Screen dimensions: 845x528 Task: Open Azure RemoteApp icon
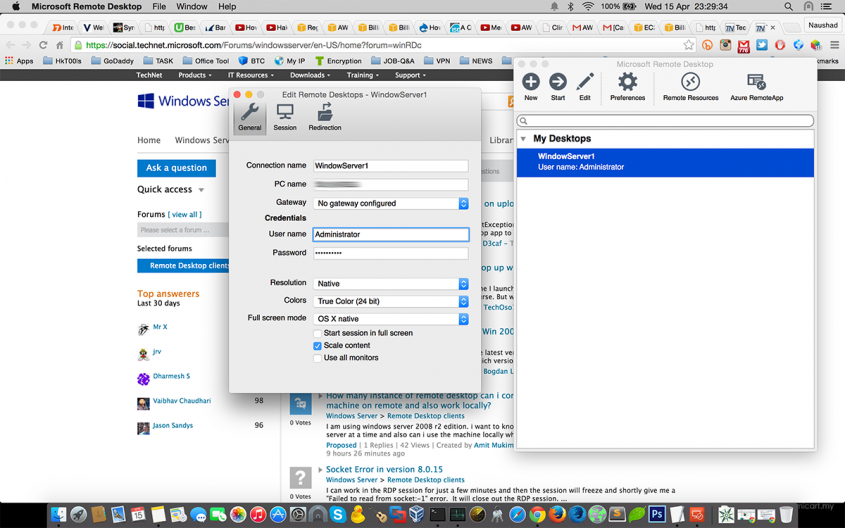tap(756, 82)
